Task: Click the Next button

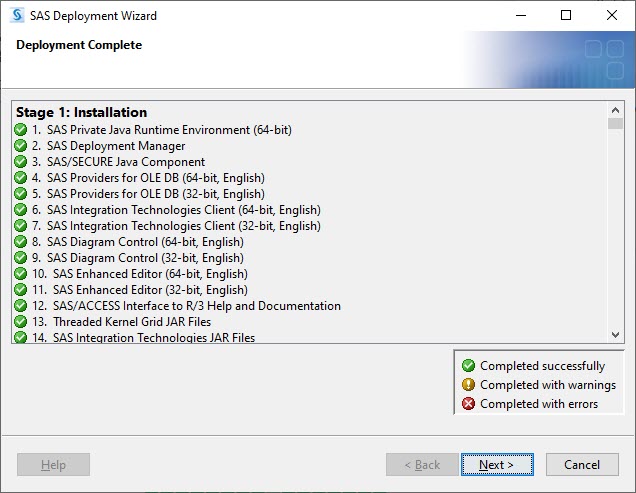Action: 497,465
